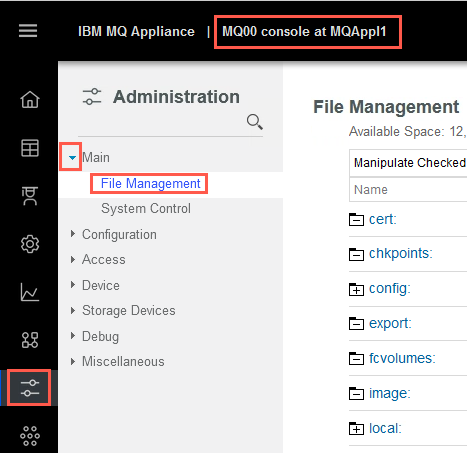The image size is (467, 453).
Task: Go to the Home icon in sidebar
Action: pyautogui.click(x=30, y=99)
